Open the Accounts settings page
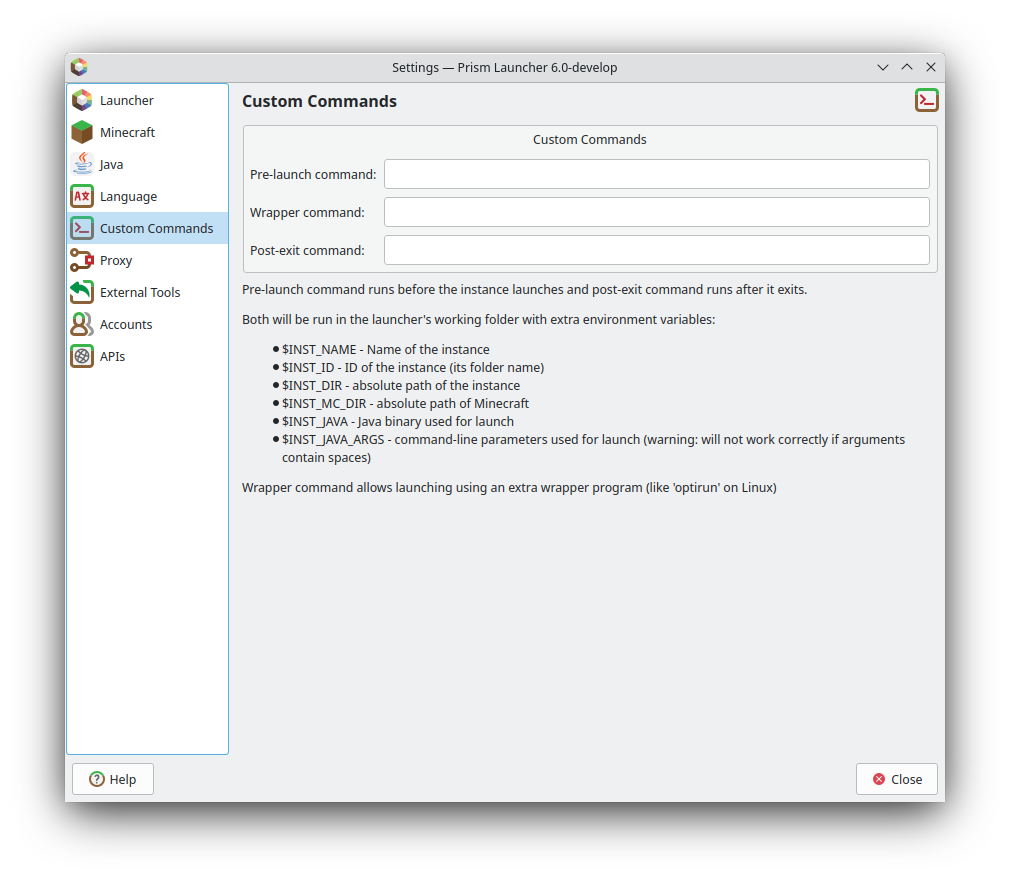This screenshot has height=879, width=1010. [126, 324]
